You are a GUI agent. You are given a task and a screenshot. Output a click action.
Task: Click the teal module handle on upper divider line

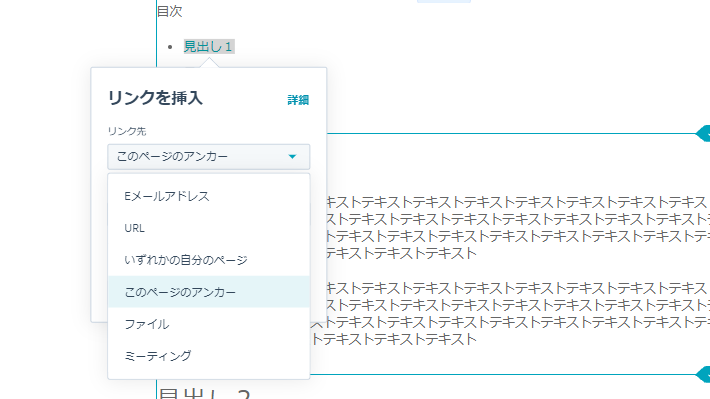(x=703, y=134)
